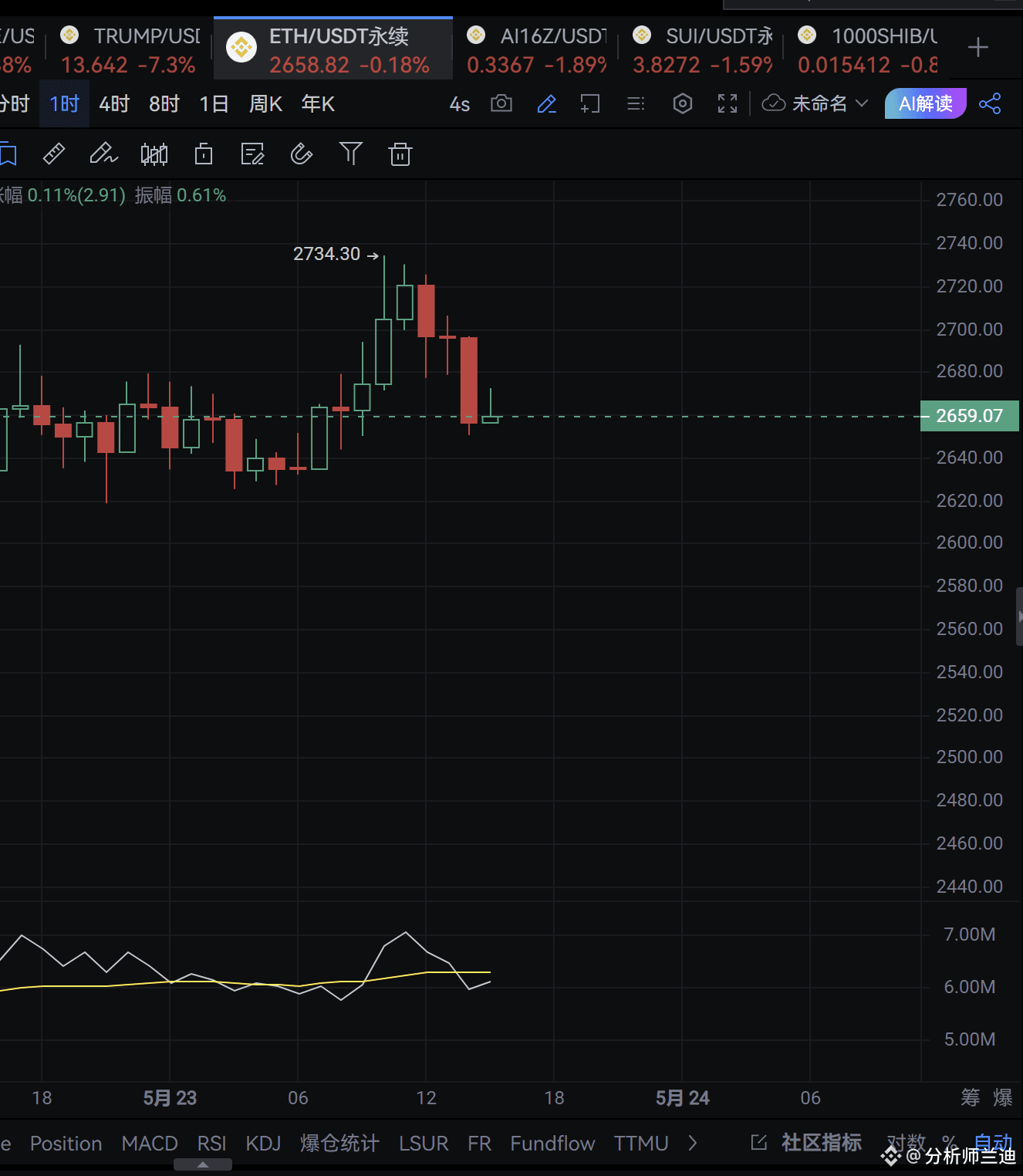Click the 5月 23 date axis label
The width and height of the screenshot is (1023, 1176).
click(170, 1098)
